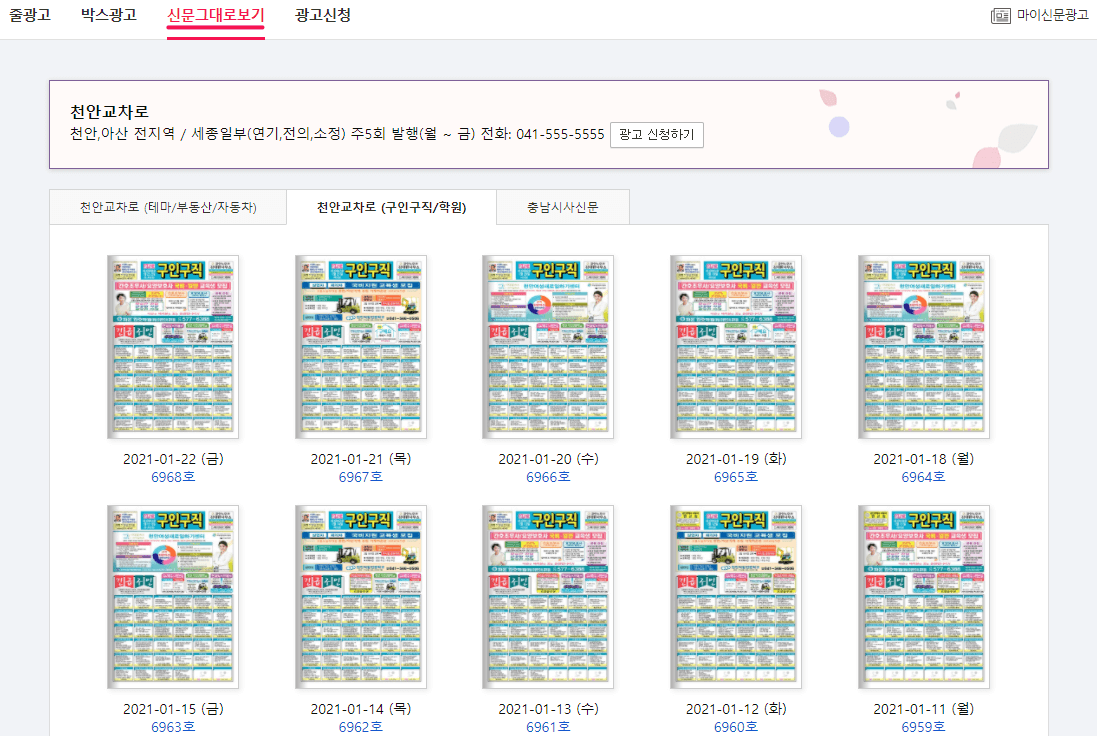Image resolution: width=1097 pixels, height=736 pixels.
Task: Open the 마이신문광고 newspaper icon
Action: tap(1000, 15)
